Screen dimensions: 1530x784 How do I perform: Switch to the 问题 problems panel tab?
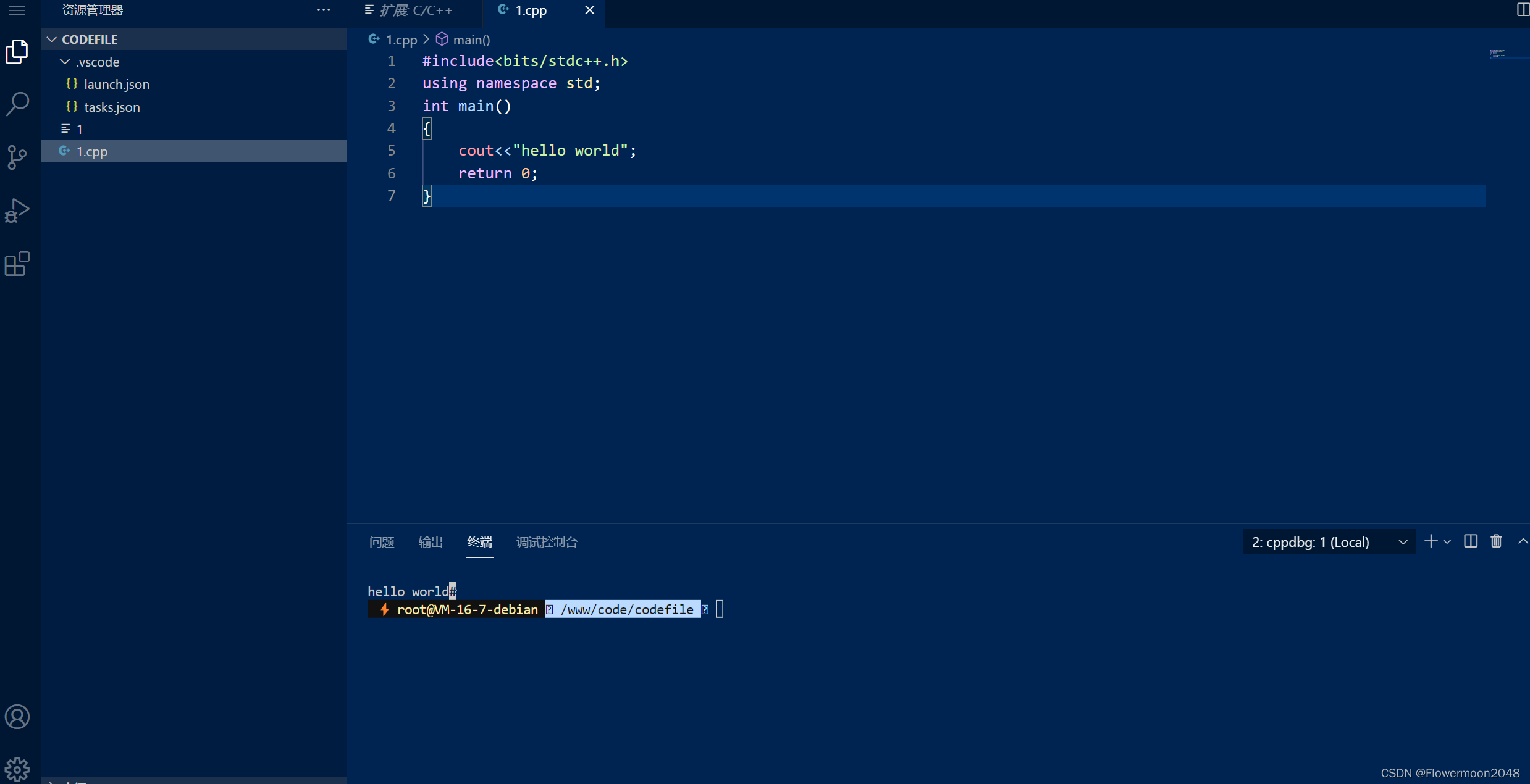point(382,542)
